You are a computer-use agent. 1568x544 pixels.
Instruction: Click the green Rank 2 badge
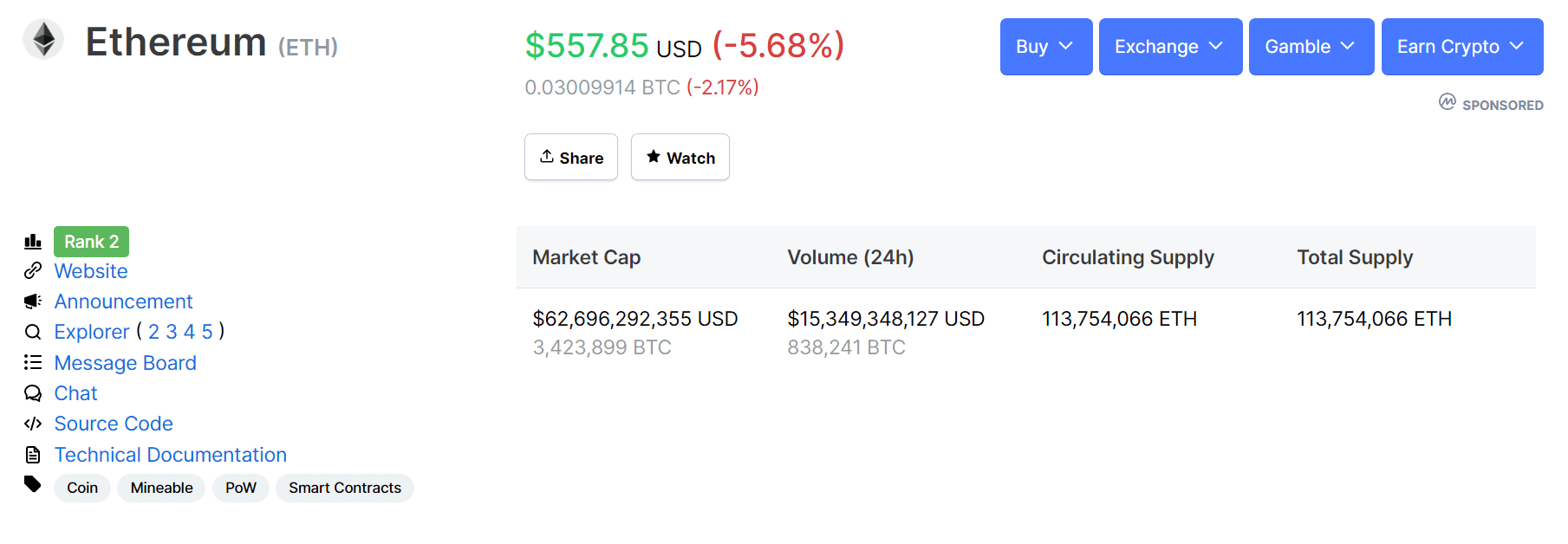click(91, 242)
